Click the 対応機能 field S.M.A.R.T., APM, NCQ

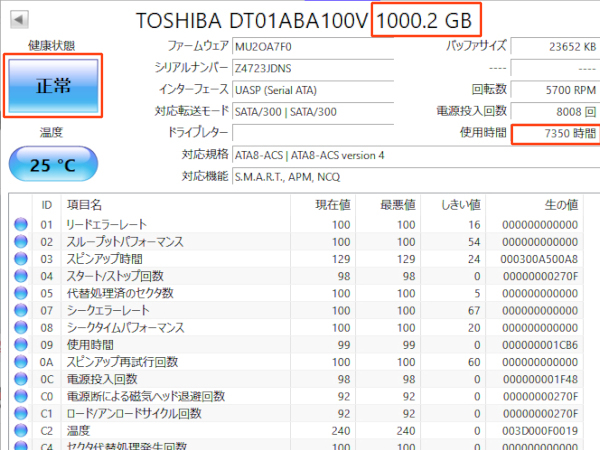point(416,177)
